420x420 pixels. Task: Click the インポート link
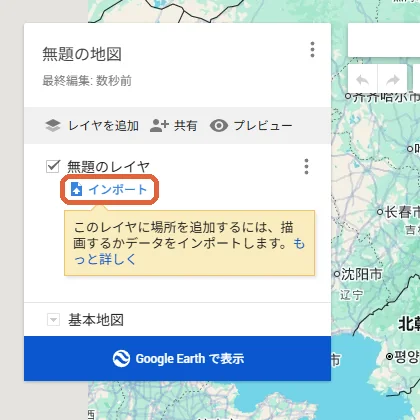pyautogui.click(x=109, y=189)
